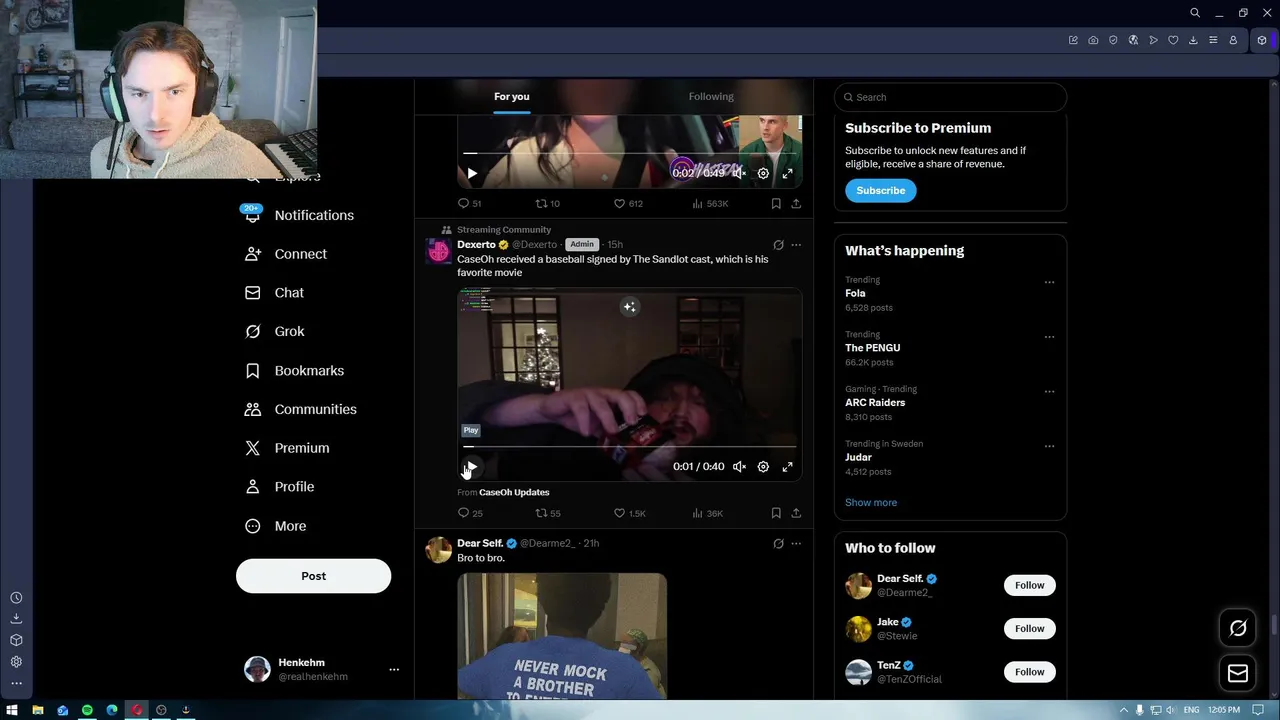
Task: Open browser downloads icon in top toolbar
Action: [1193, 40]
